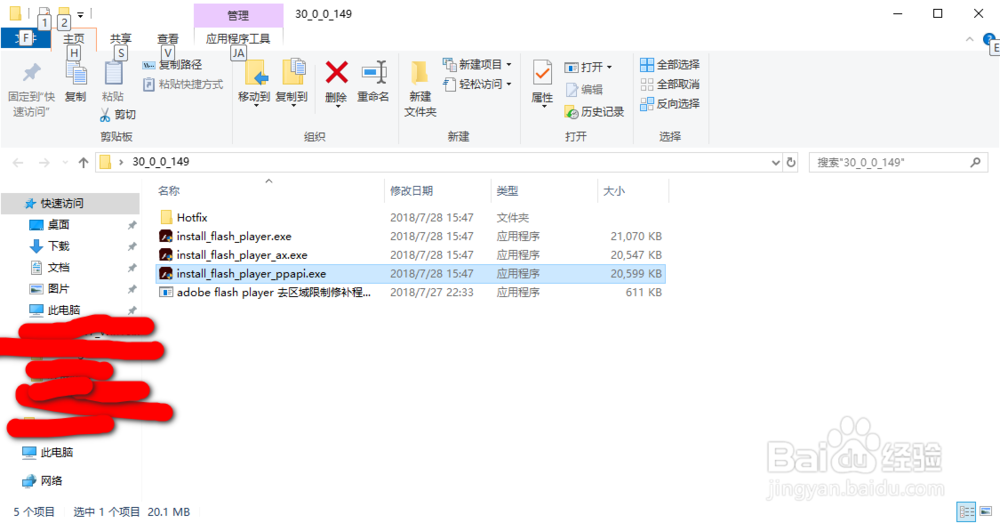
Task: Switch to the Share (共享) ribbon tab
Action: pyautogui.click(x=121, y=39)
